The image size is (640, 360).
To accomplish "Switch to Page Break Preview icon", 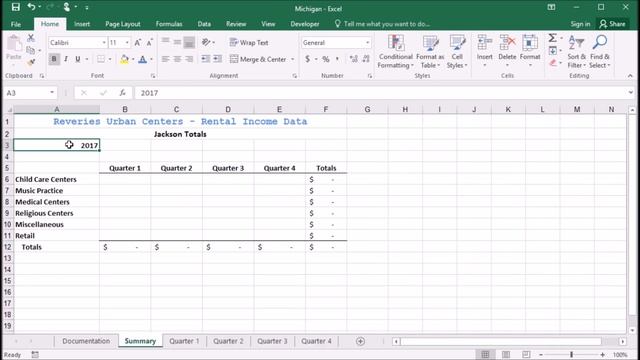I will [x=526, y=355].
